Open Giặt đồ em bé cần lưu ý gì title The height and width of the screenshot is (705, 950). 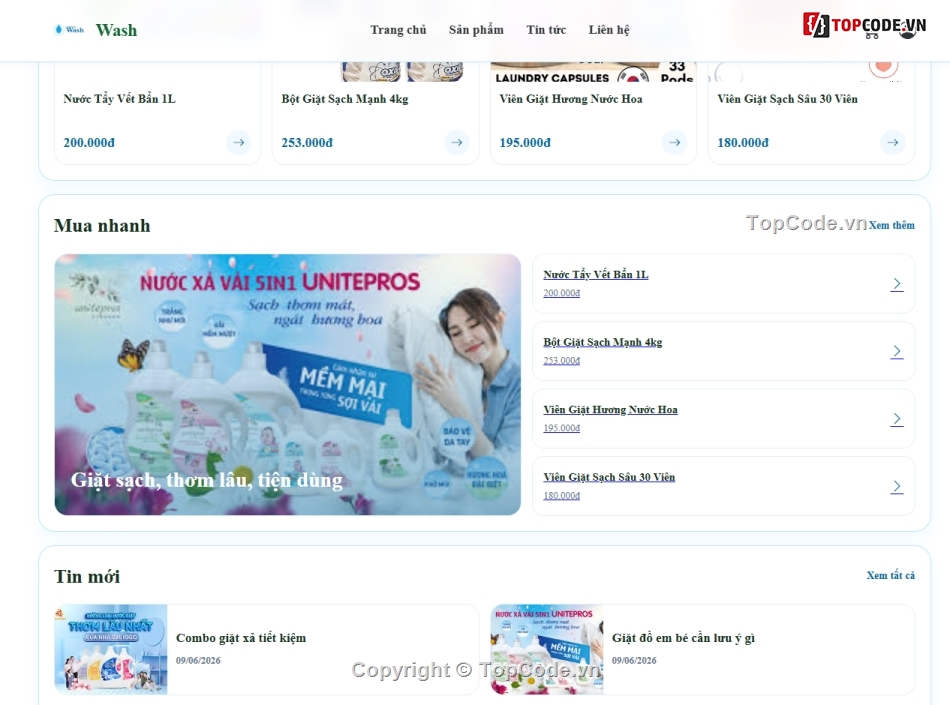[x=683, y=638]
